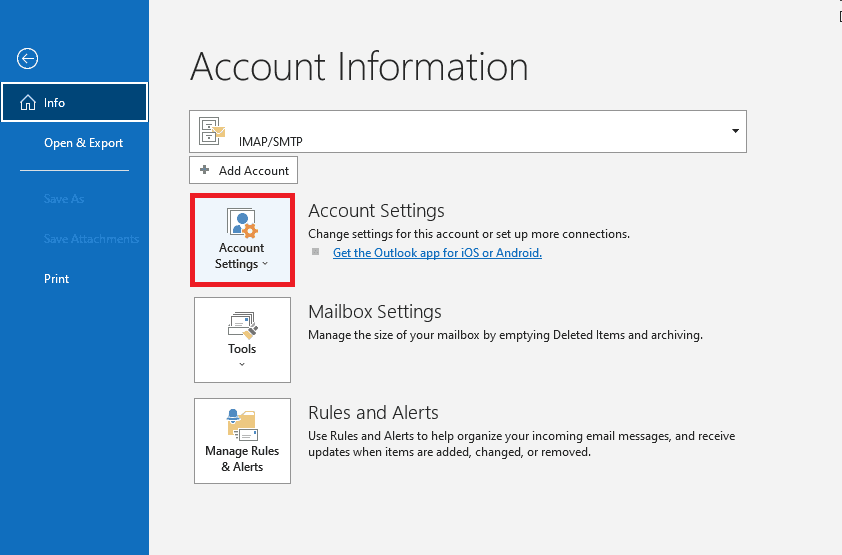The height and width of the screenshot is (555, 842).
Task: Click the IMAP/SMTP account label
Action: coord(271,142)
